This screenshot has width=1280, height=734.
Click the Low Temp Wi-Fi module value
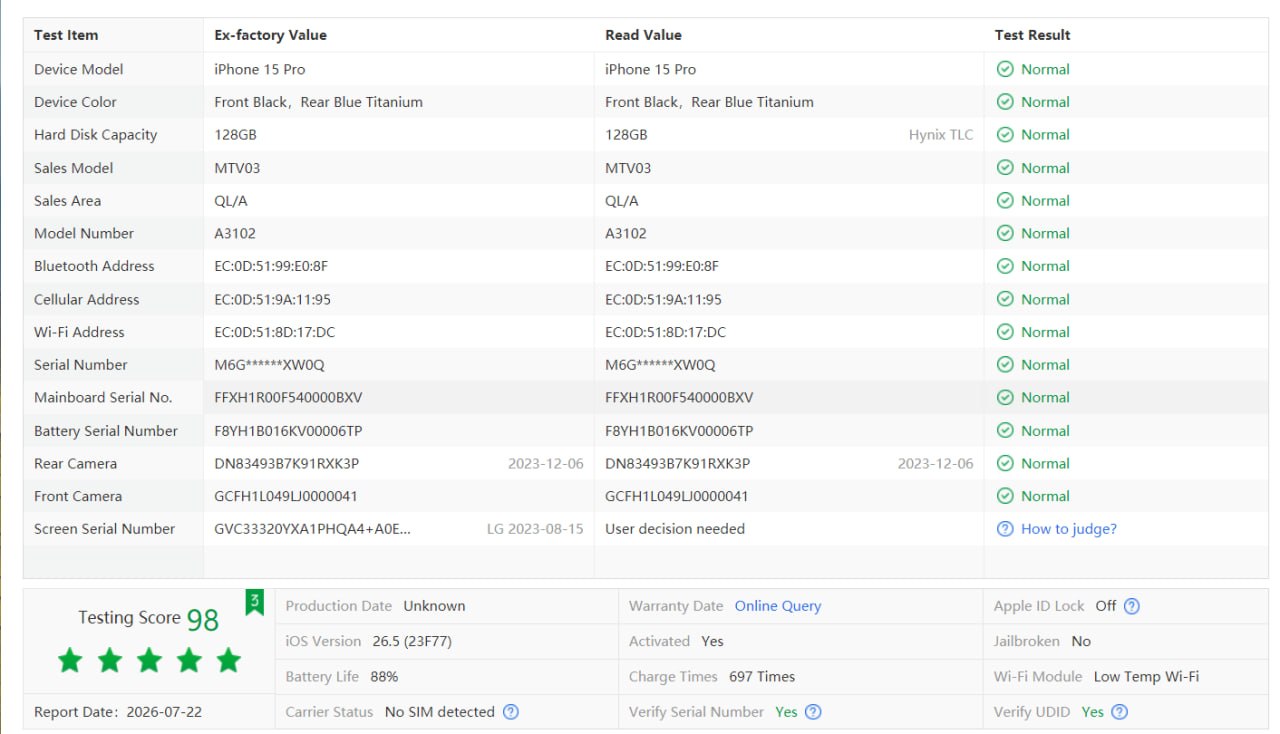click(1146, 677)
